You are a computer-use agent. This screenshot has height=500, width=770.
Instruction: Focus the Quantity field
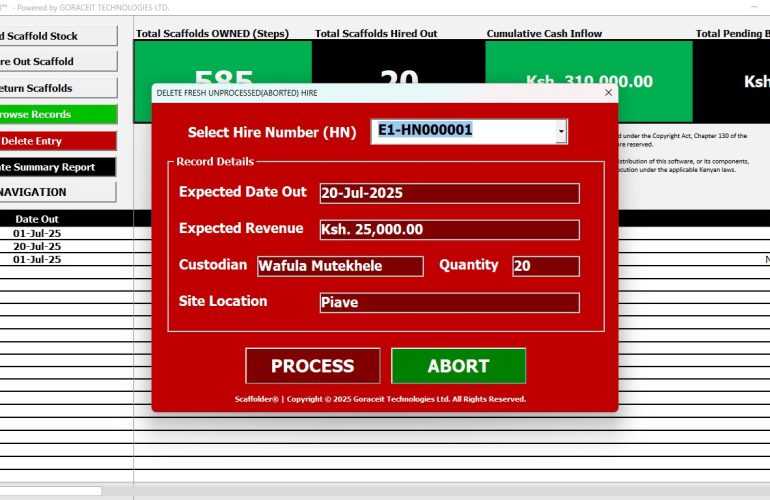coord(545,266)
